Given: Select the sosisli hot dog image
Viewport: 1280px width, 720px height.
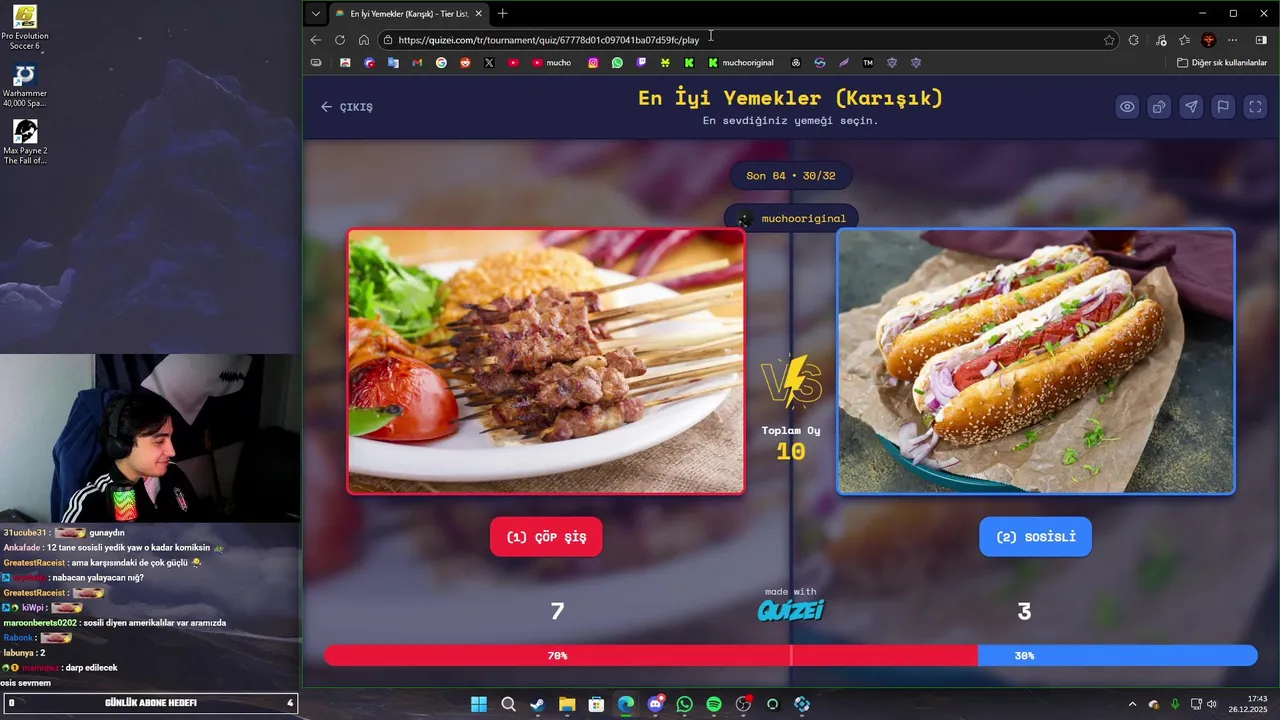Looking at the screenshot, I should (x=1036, y=361).
